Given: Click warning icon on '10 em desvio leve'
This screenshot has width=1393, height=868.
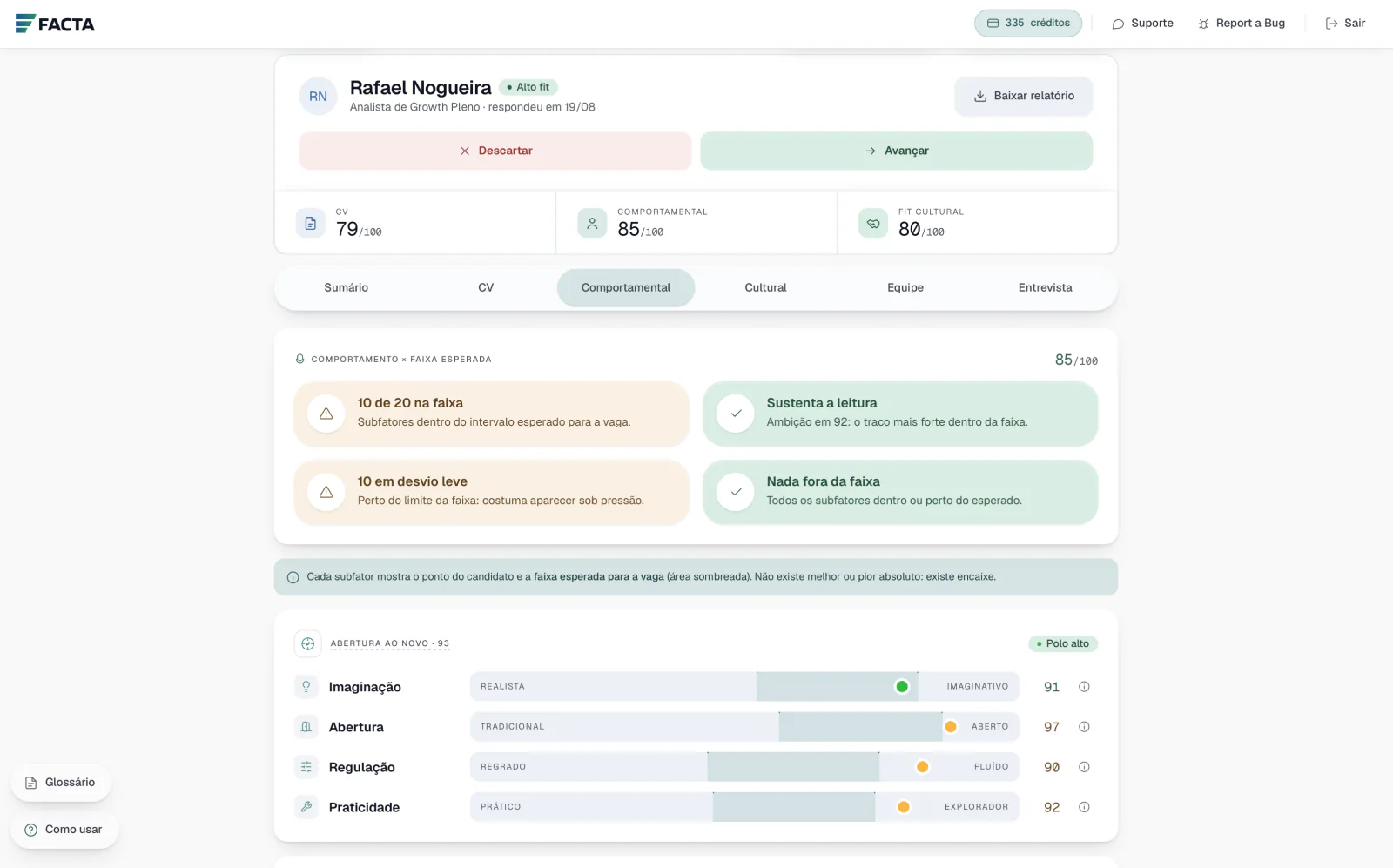Looking at the screenshot, I should [326, 492].
